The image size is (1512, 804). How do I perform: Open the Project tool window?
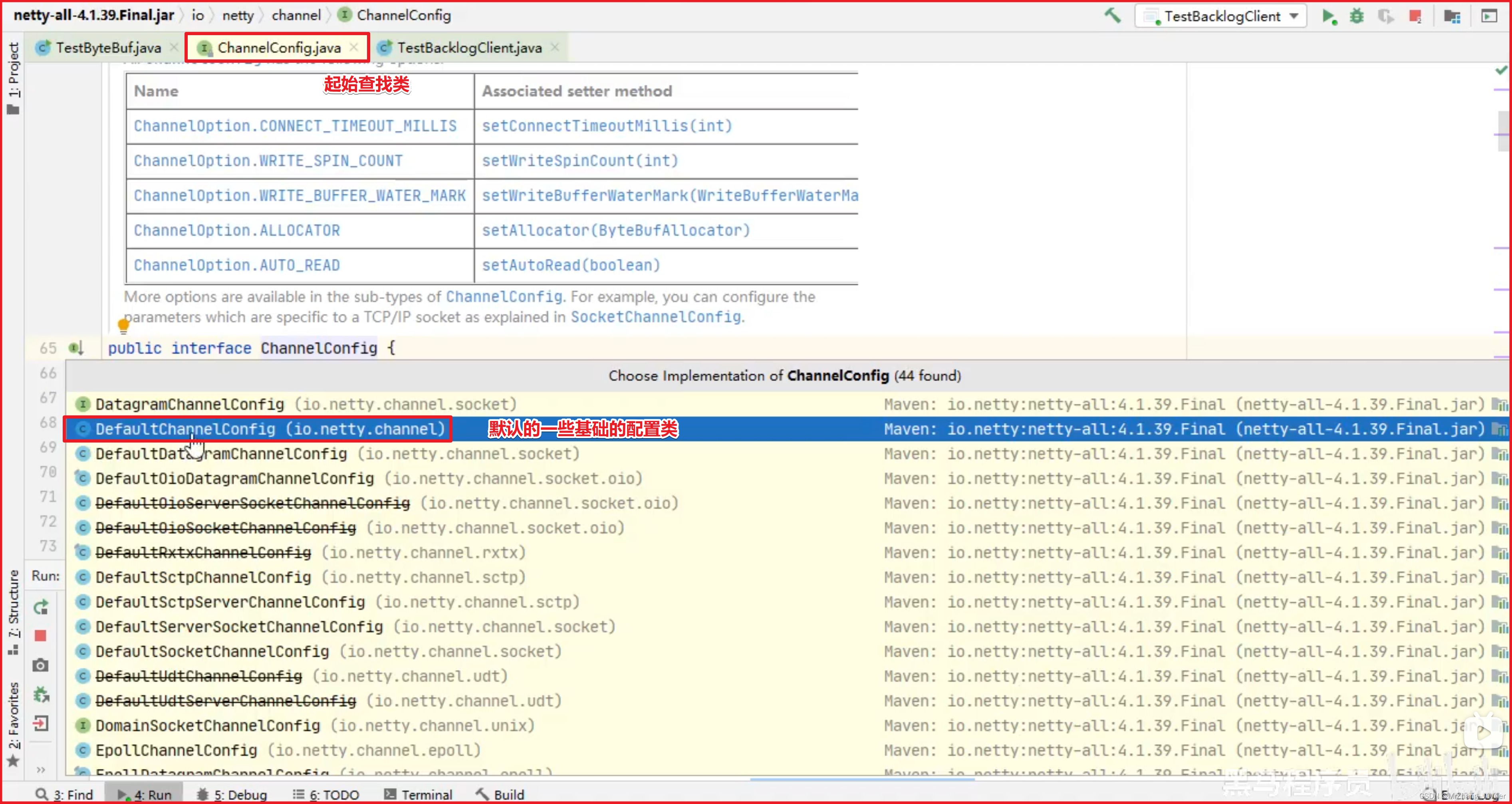click(x=13, y=78)
